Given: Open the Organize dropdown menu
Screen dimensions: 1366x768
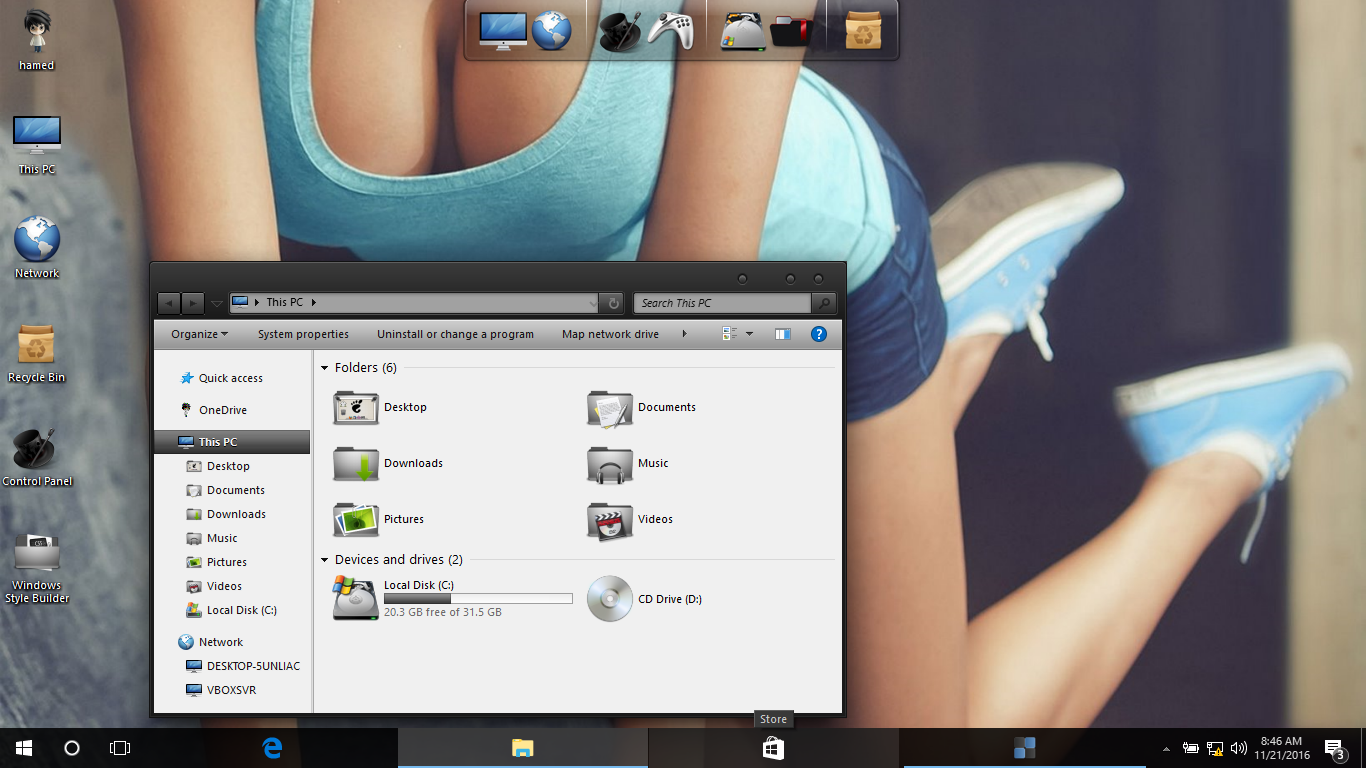Looking at the screenshot, I should click(x=199, y=334).
